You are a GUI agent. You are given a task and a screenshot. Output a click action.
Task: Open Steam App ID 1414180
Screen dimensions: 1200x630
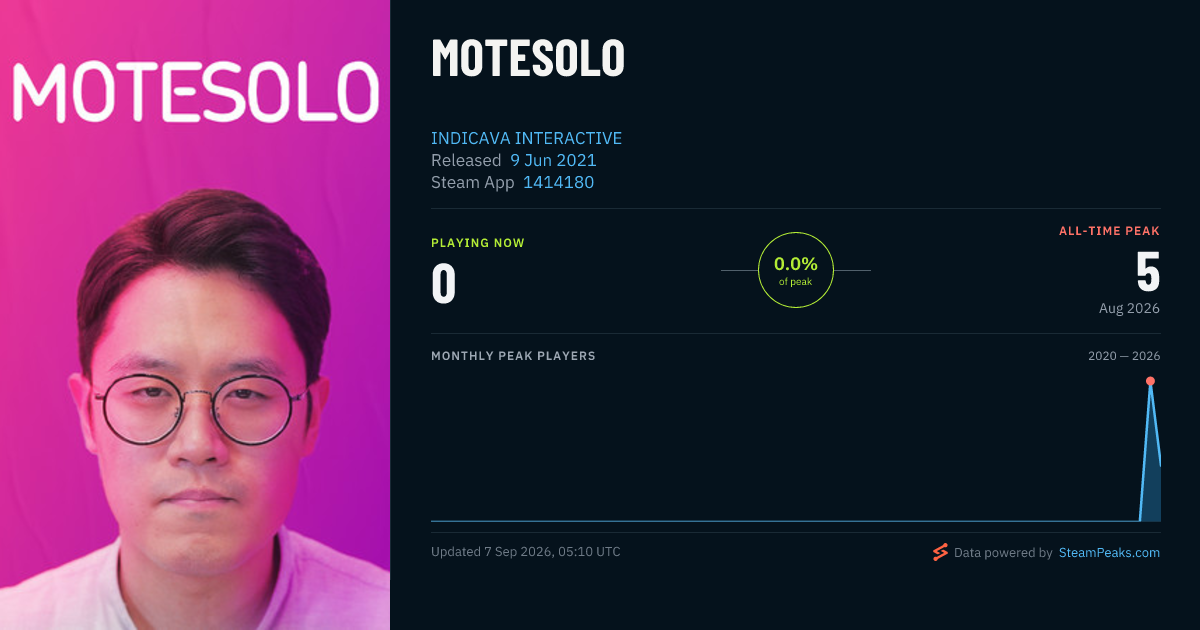(x=558, y=182)
